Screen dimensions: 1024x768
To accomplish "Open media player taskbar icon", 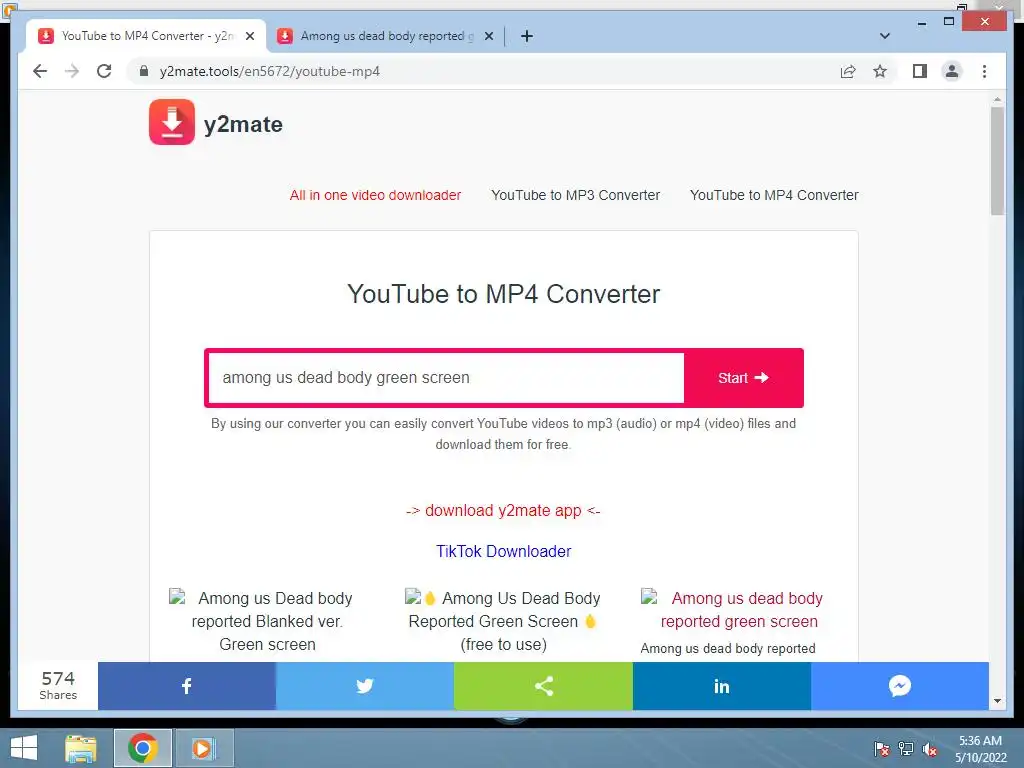I will coord(202,748).
